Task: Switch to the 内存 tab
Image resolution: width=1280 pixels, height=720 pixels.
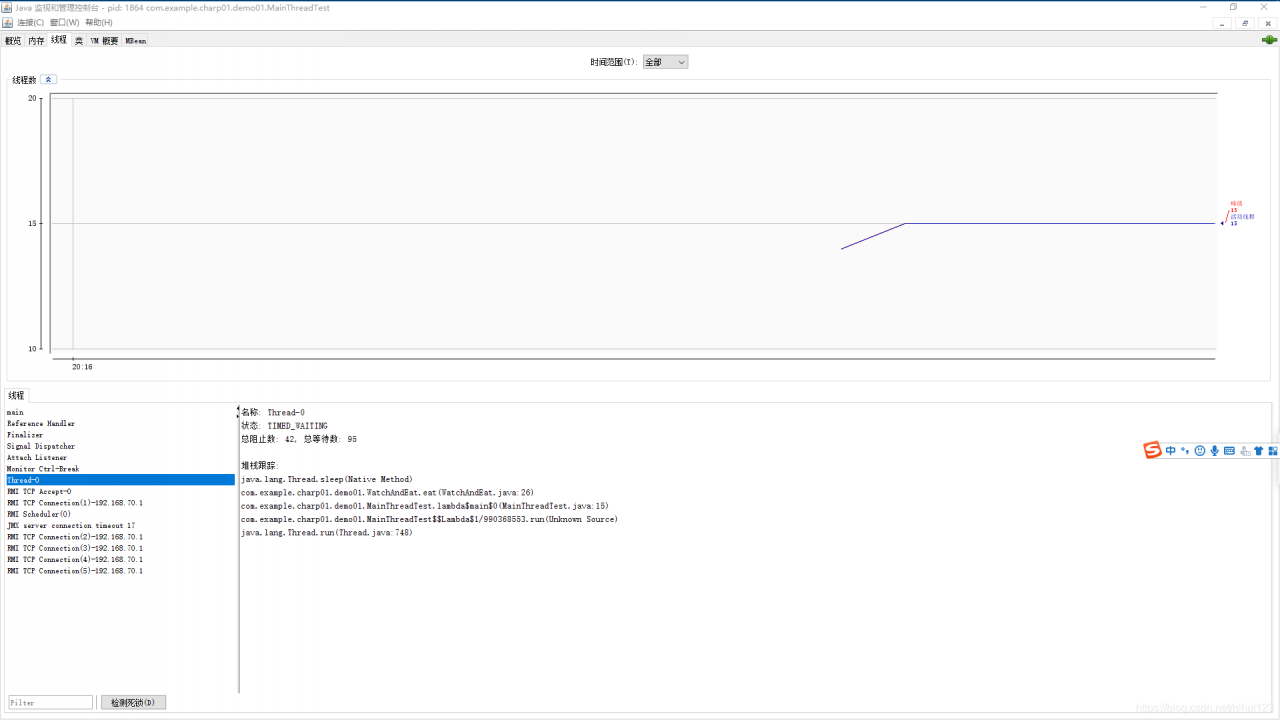Action: click(x=36, y=41)
